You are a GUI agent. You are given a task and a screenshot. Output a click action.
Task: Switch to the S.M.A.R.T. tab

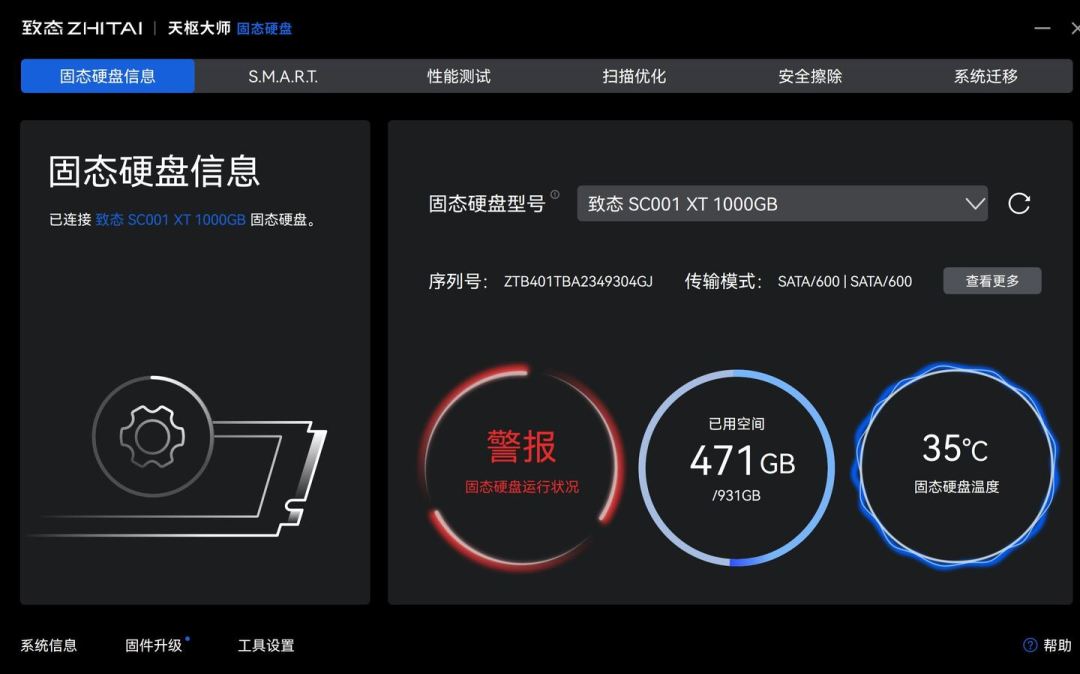pos(283,76)
